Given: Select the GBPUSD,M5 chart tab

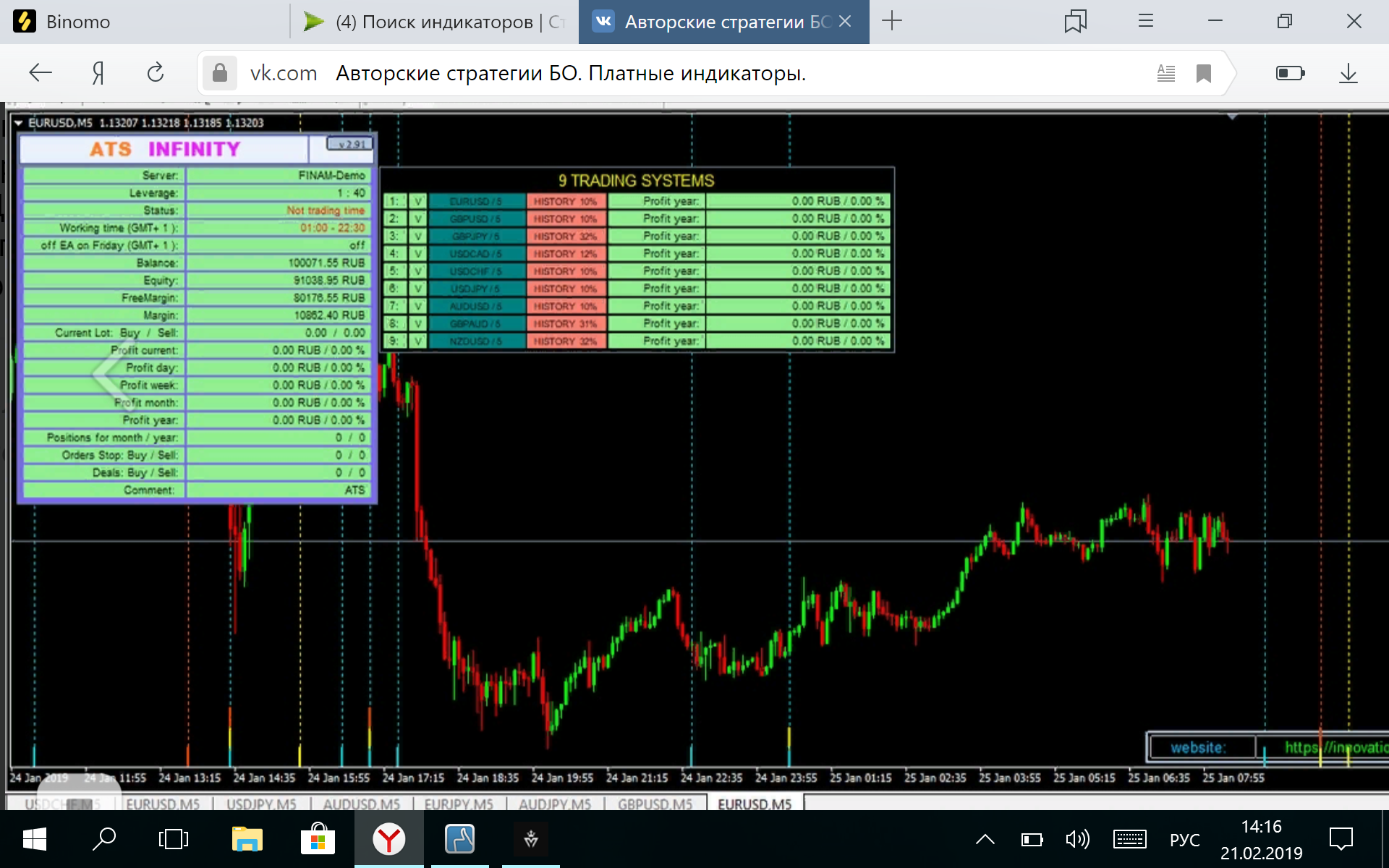Looking at the screenshot, I should coord(655,804).
